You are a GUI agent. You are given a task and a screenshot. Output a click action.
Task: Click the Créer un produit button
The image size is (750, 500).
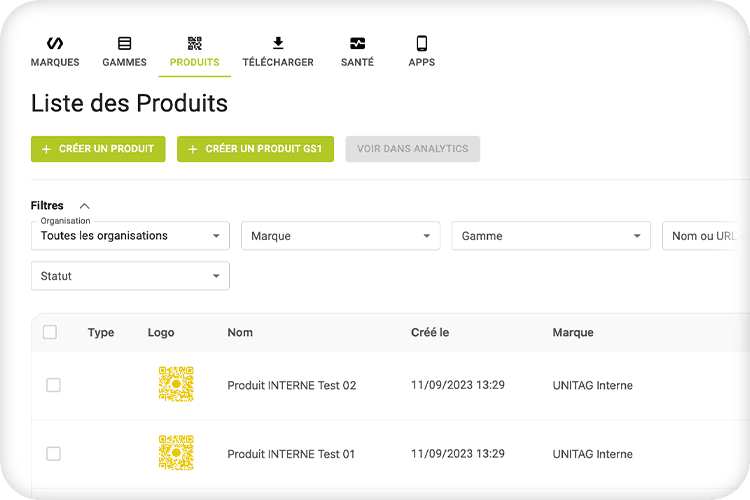pyautogui.click(x=98, y=149)
